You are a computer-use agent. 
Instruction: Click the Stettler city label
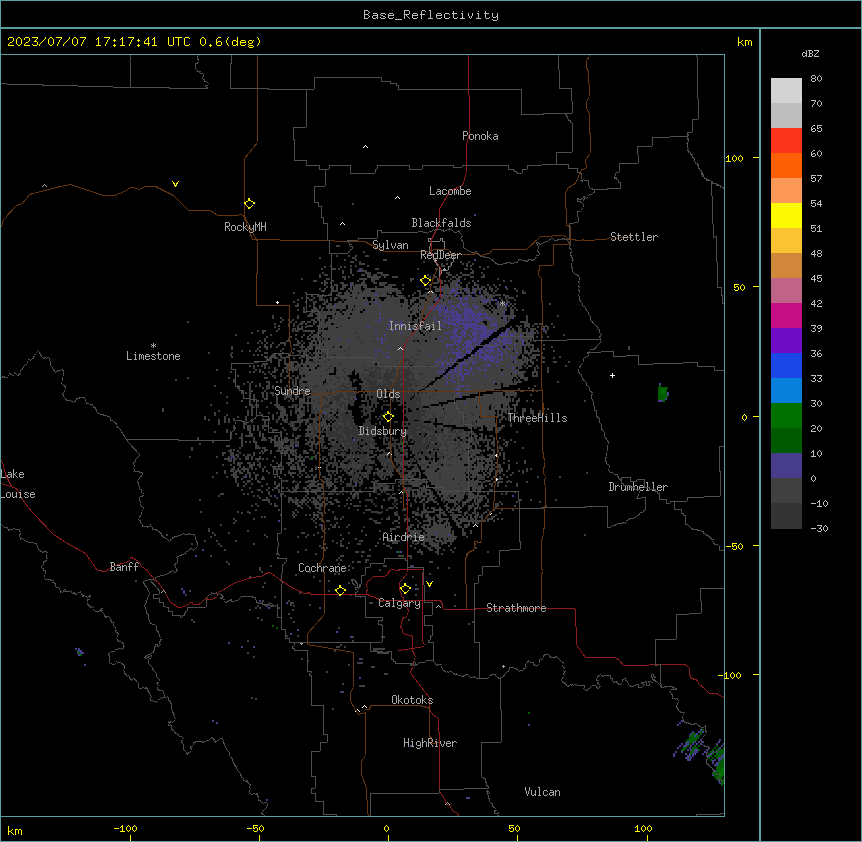click(634, 237)
